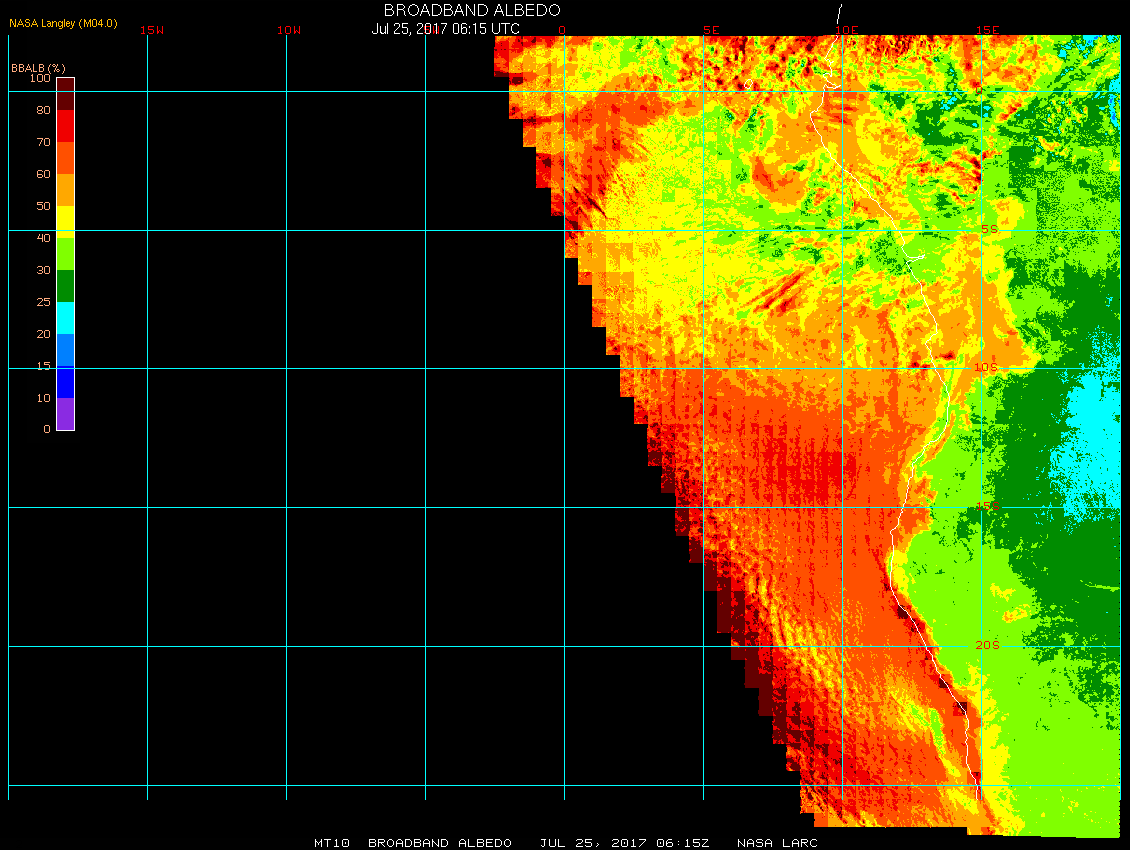Select the light green legend swatch between 30 and 40
This screenshot has height=850, width=1130.
coord(66,254)
